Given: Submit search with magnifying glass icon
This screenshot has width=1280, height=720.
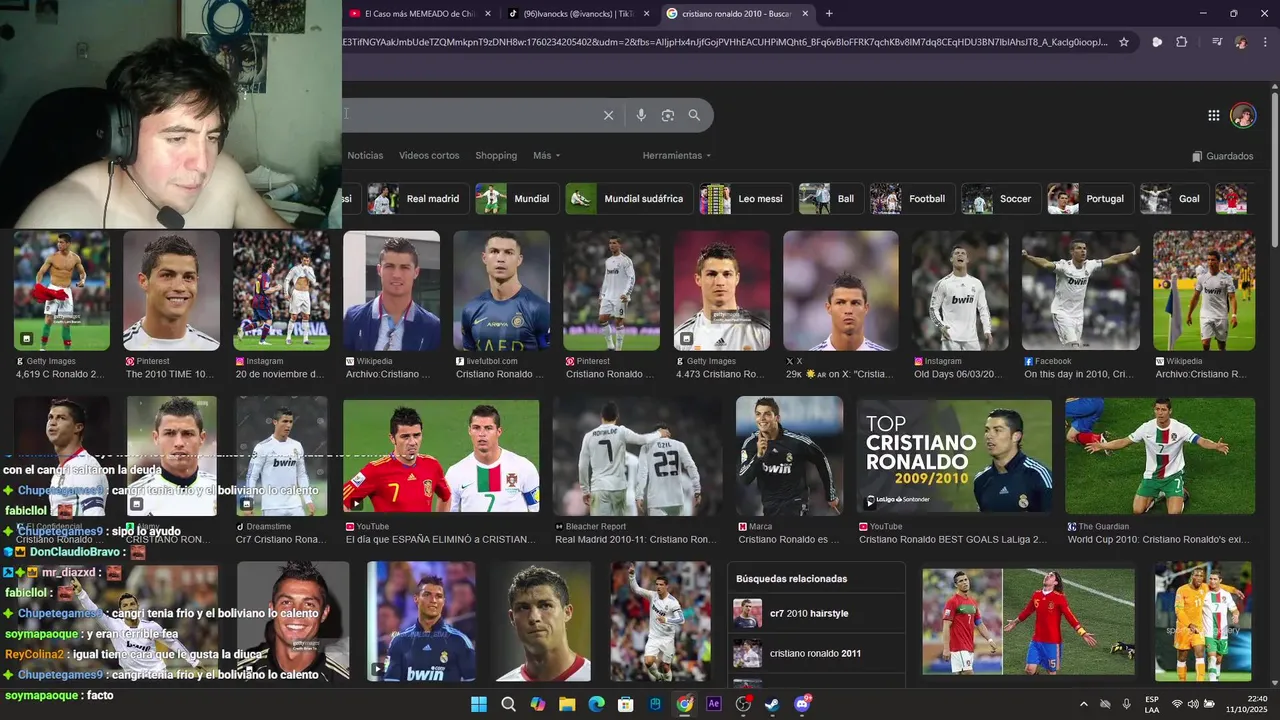Looking at the screenshot, I should coord(694,115).
